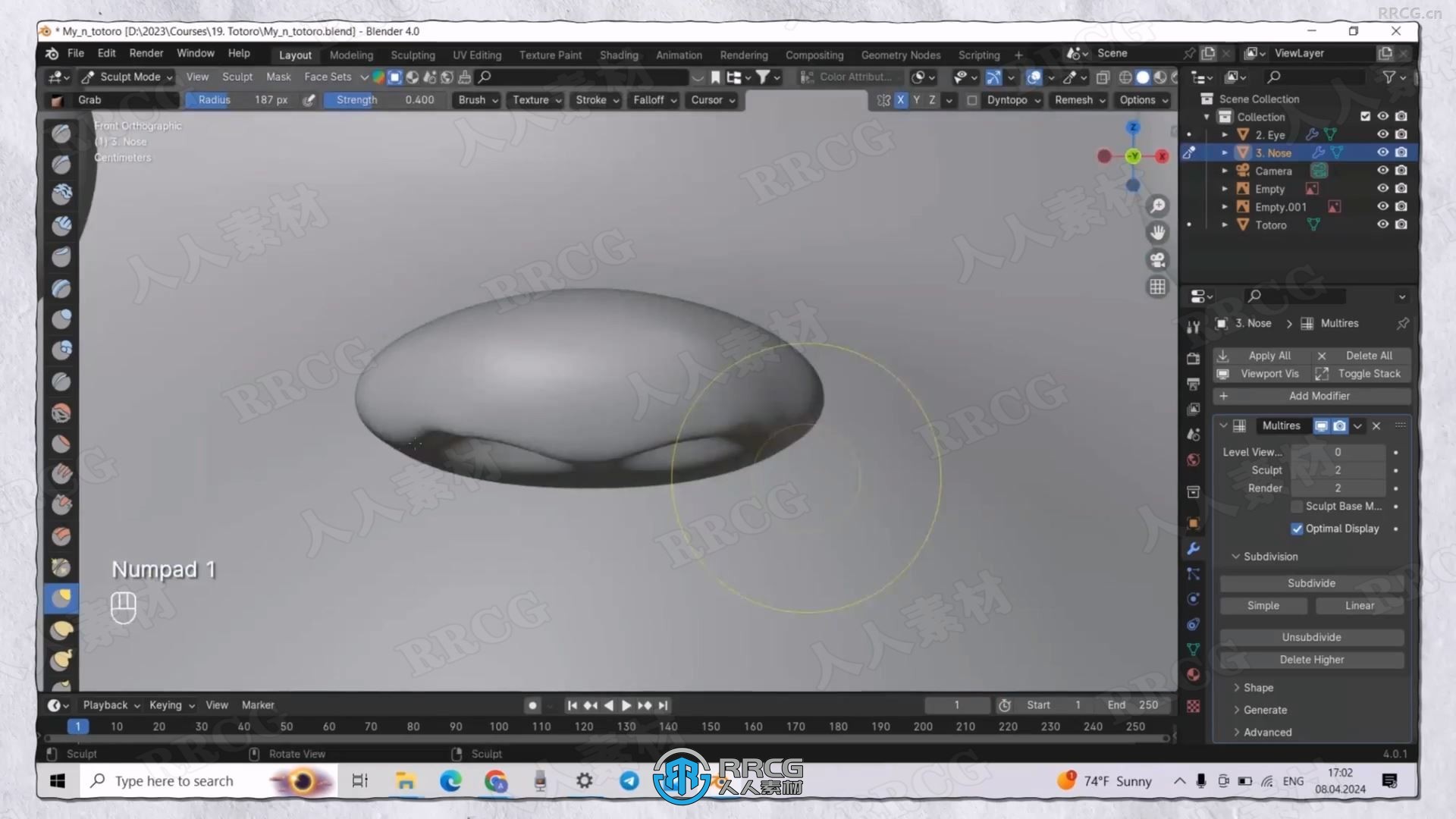
Task: Click Add Modifier button
Action: pyautogui.click(x=1311, y=396)
